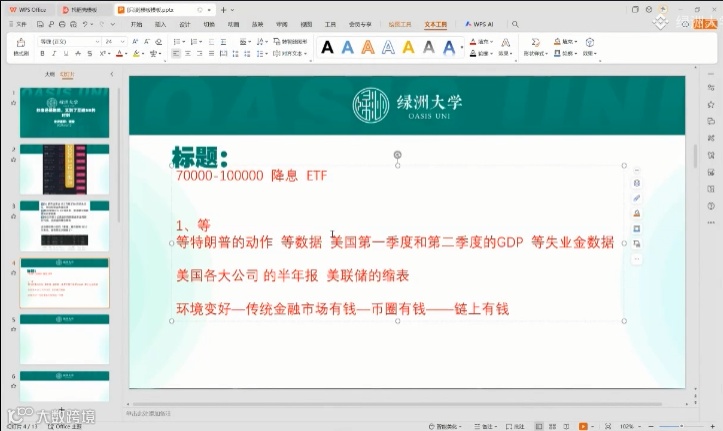723x431 pixels.
Task: Select blue reflection text preset A
Action: [449, 47]
